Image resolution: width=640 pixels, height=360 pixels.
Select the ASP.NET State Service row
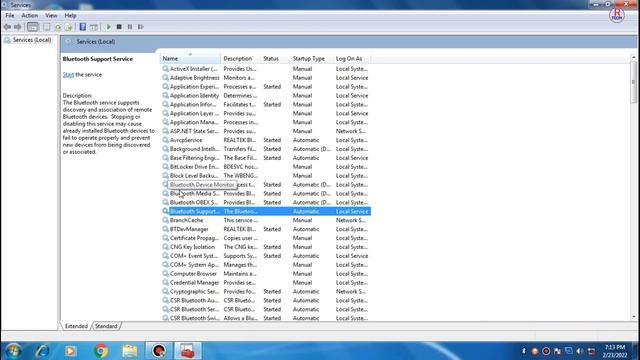(x=266, y=131)
